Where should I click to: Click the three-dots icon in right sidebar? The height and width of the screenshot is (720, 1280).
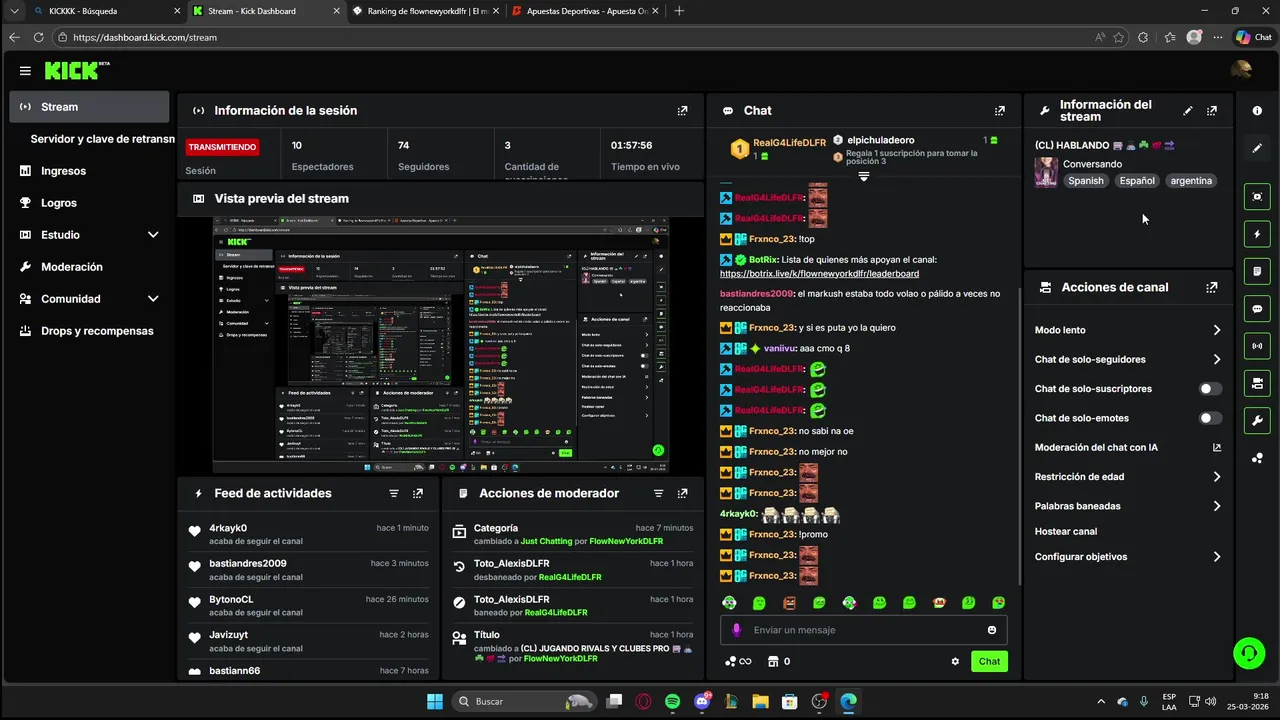point(1257,458)
